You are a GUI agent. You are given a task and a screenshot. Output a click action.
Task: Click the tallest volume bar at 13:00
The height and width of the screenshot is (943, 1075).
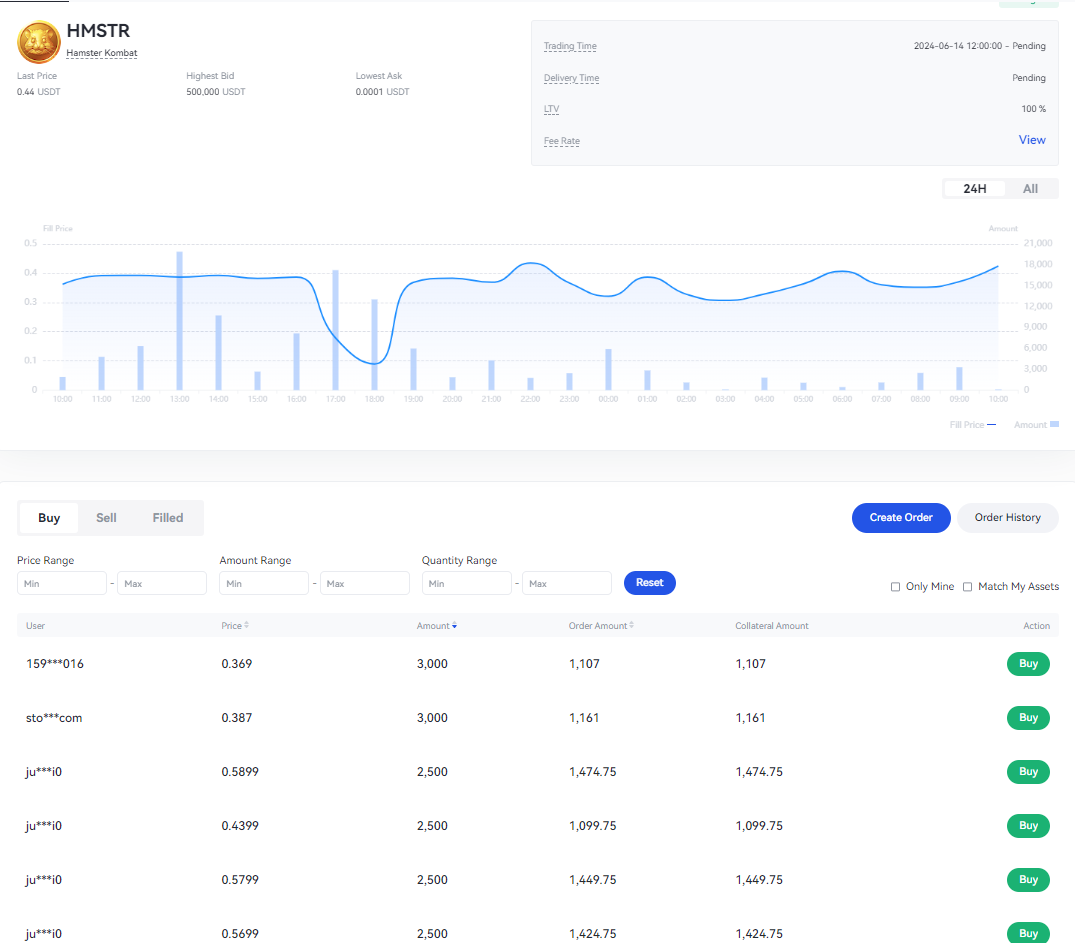click(x=180, y=321)
